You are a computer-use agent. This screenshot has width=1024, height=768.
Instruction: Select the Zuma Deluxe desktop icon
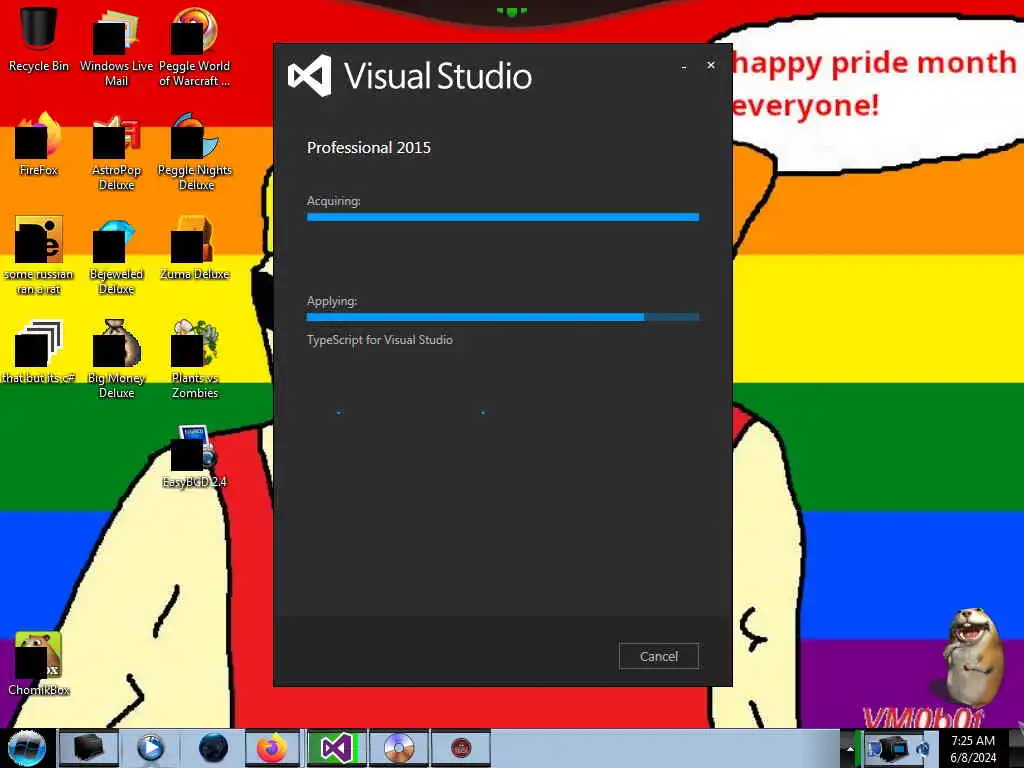pyautogui.click(x=195, y=248)
